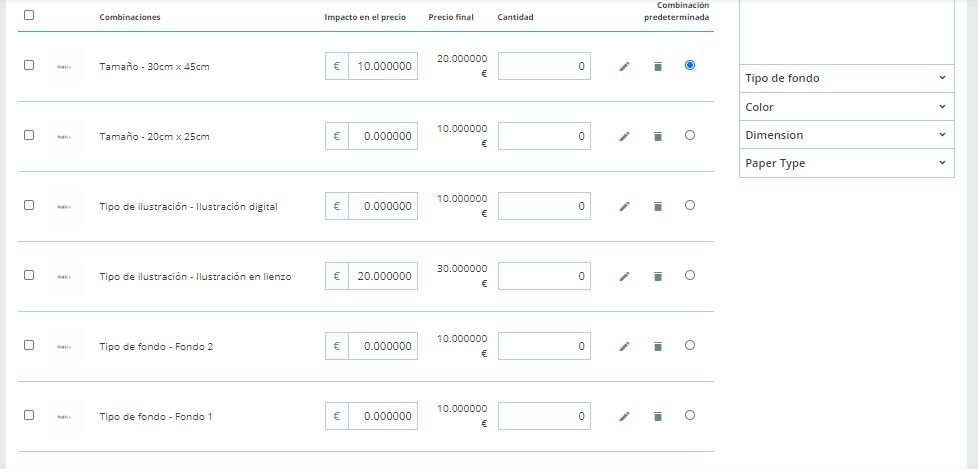The width and height of the screenshot is (978, 469).
Task: Open thumbnail image of Ilustración digital row
Action: pyautogui.click(x=64, y=206)
